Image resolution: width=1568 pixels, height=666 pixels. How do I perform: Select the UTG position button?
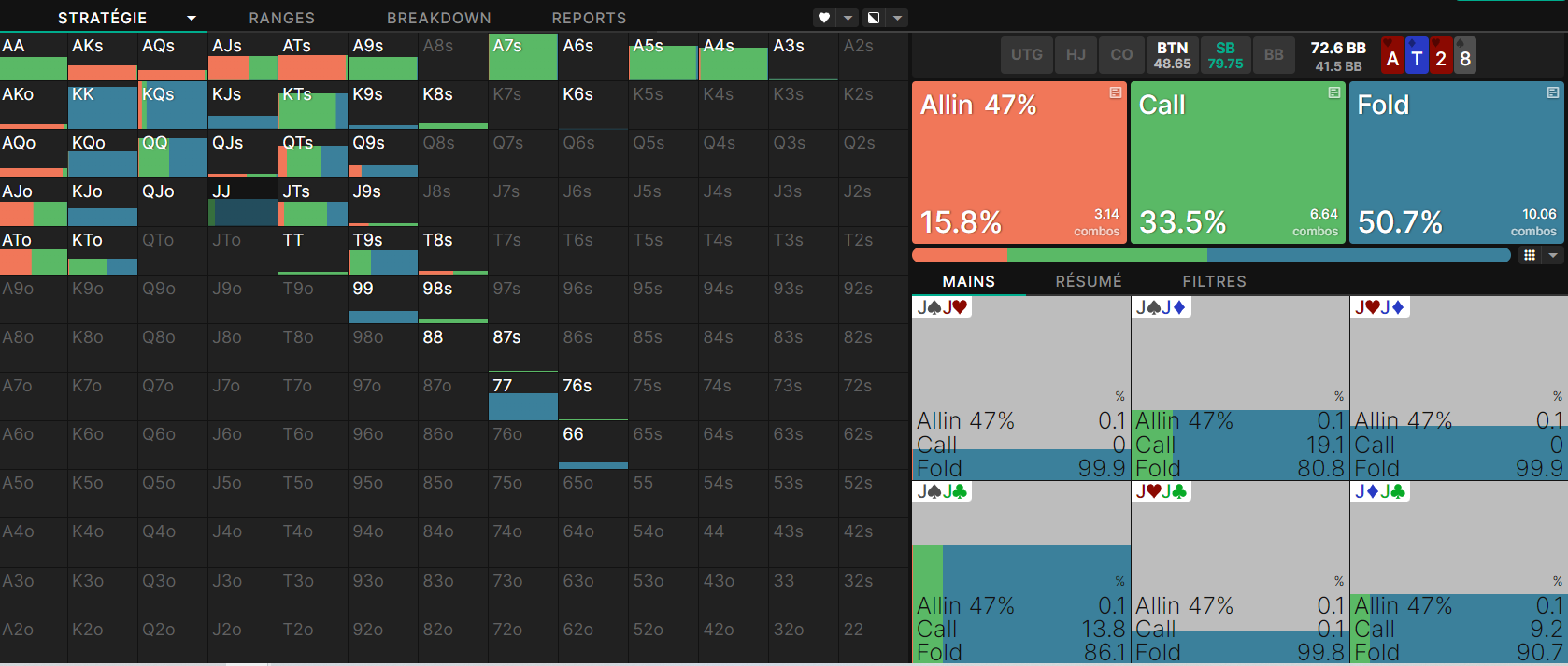tap(1027, 55)
